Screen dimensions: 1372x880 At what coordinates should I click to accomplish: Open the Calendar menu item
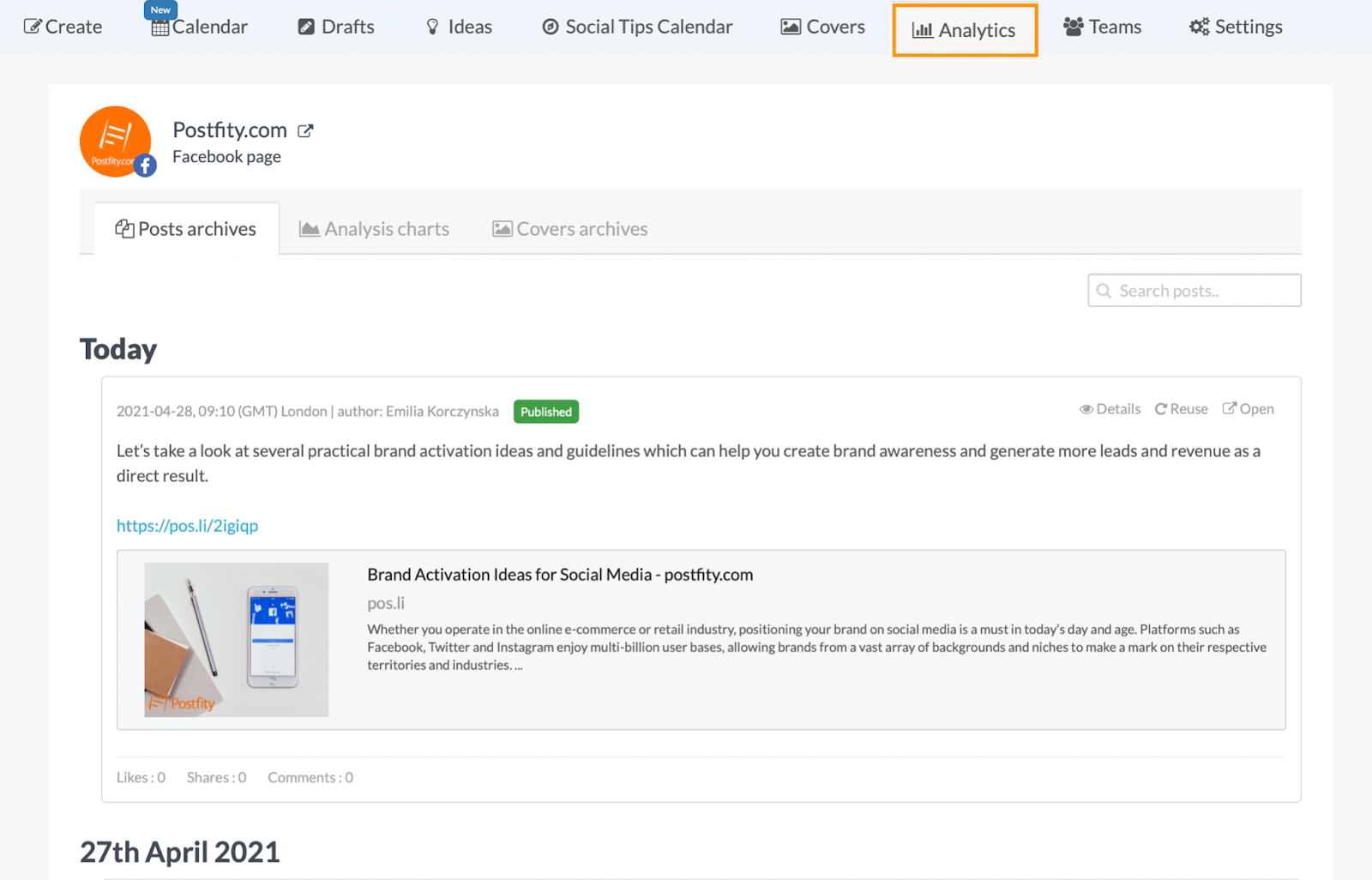[x=200, y=27]
